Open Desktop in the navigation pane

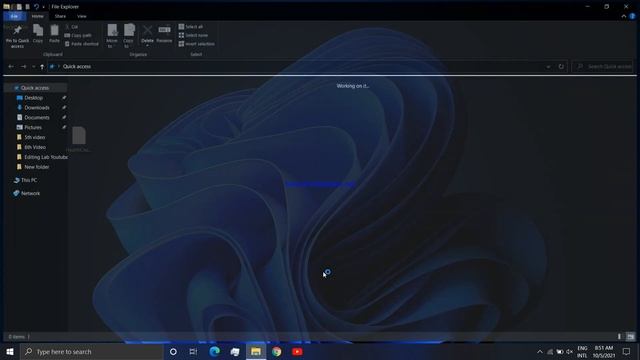click(x=33, y=98)
